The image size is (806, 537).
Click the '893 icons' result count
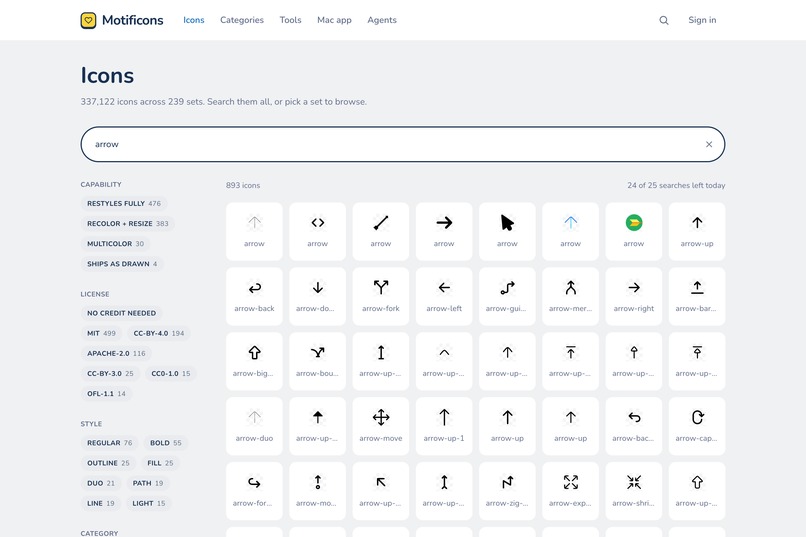pos(243,186)
